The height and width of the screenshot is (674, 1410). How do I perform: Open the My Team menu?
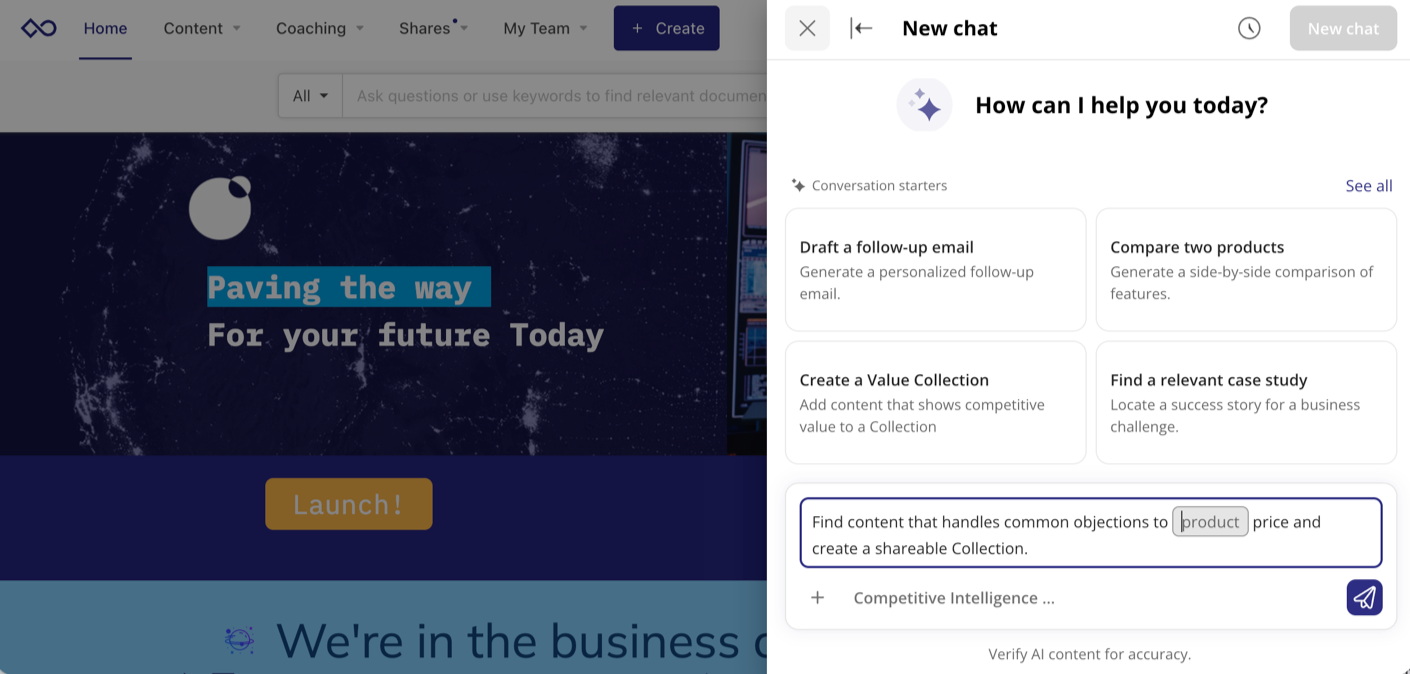coord(545,28)
